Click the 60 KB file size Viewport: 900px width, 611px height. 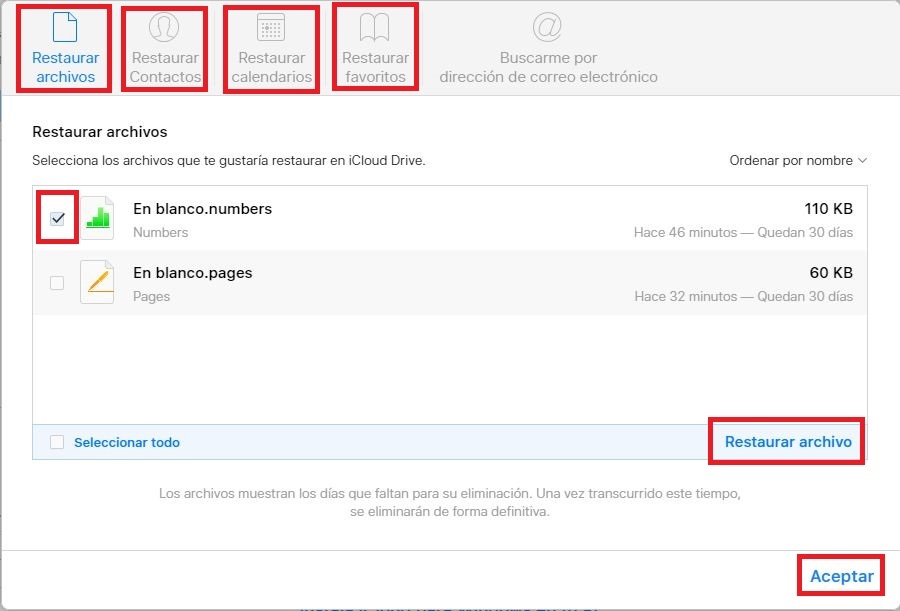(x=831, y=273)
